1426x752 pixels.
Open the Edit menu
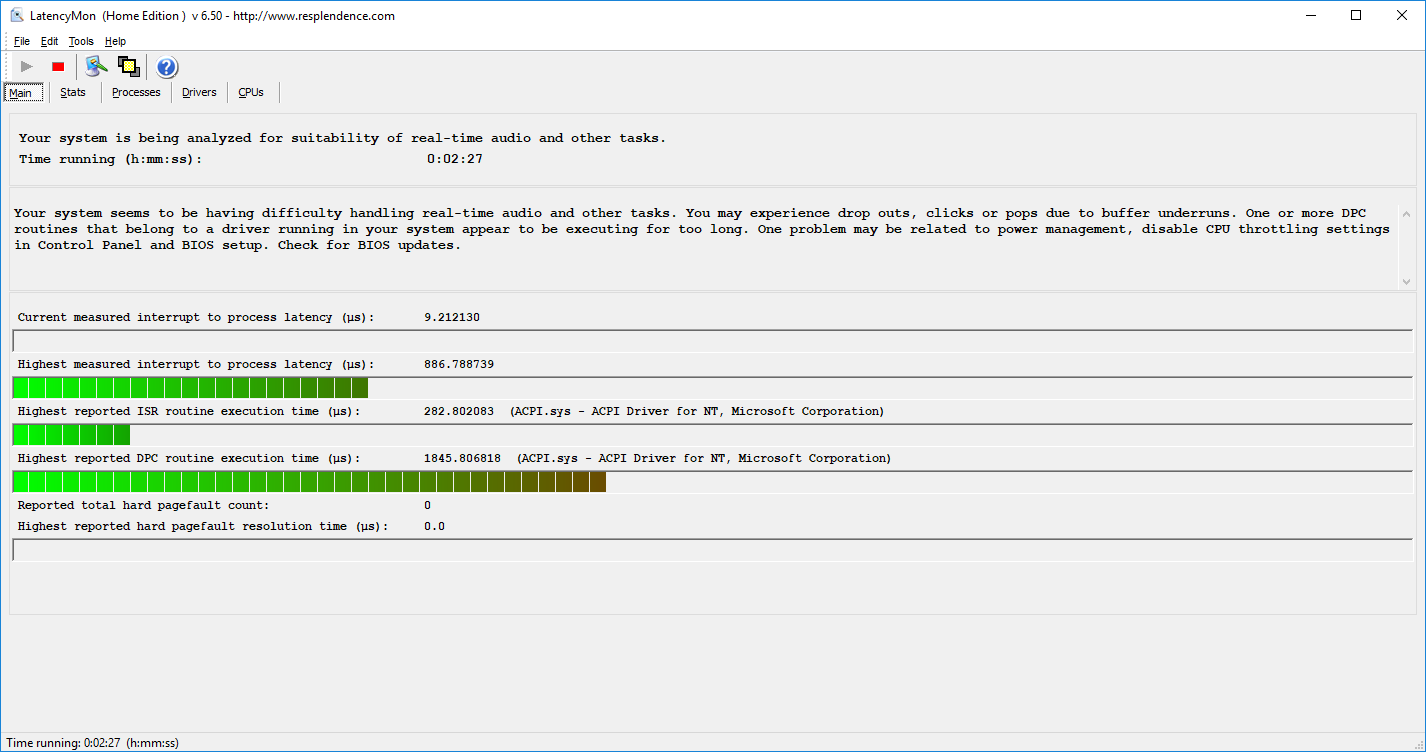[50, 42]
